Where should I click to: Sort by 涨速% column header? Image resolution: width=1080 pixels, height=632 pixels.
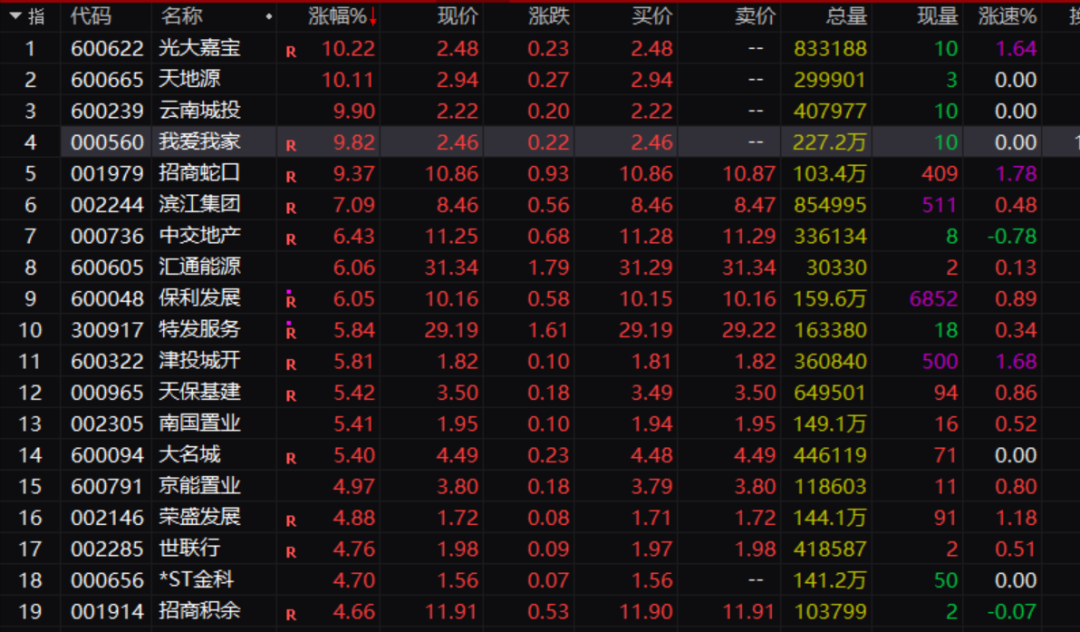1007,16
